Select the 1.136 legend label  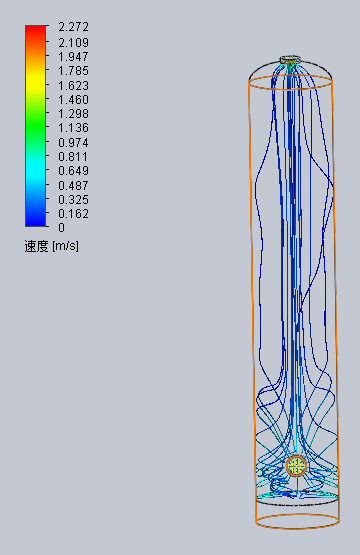point(73,128)
